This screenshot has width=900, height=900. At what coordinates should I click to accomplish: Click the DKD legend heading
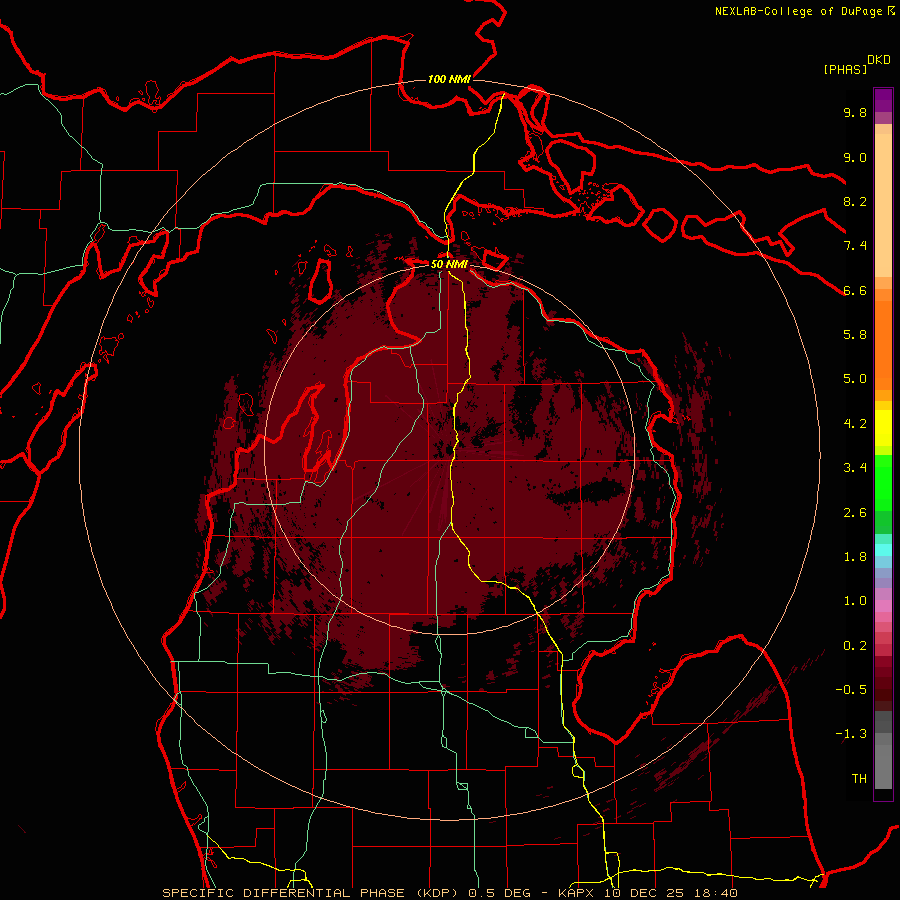click(x=879, y=60)
